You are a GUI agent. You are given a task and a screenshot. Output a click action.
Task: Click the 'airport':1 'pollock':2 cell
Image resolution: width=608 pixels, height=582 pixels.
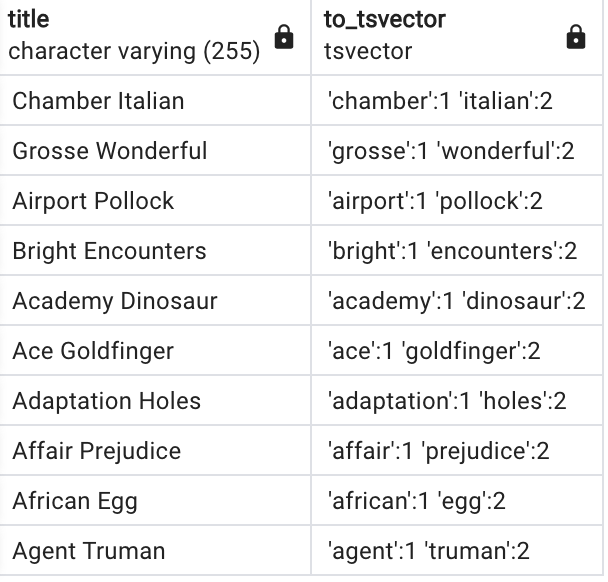click(457, 200)
